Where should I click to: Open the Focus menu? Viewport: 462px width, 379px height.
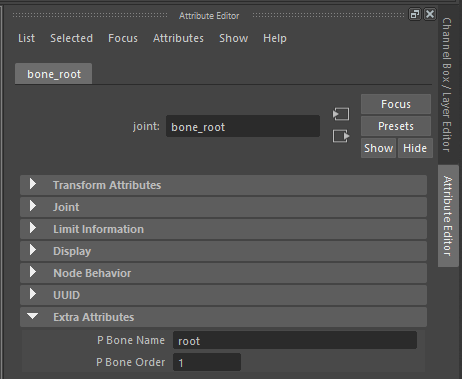coord(123,38)
